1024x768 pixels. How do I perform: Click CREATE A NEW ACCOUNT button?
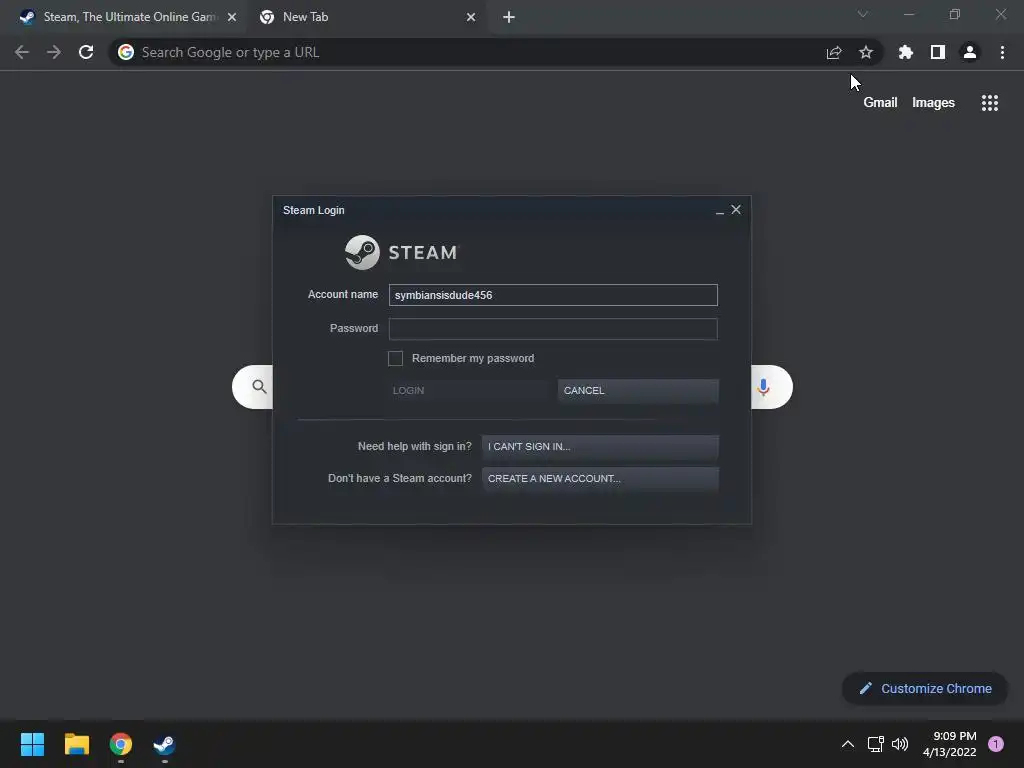pyautogui.click(x=600, y=479)
